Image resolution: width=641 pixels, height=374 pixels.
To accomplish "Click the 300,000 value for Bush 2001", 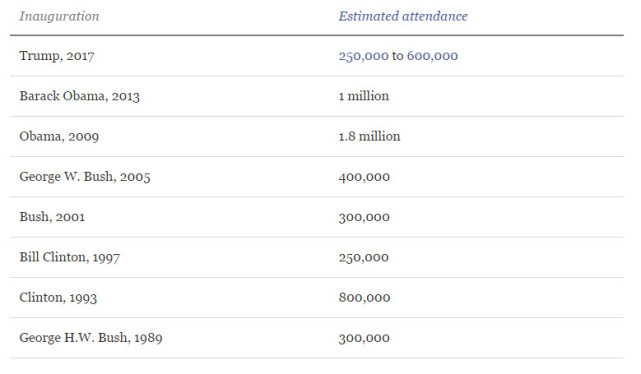I will click(x=364, y=217).
